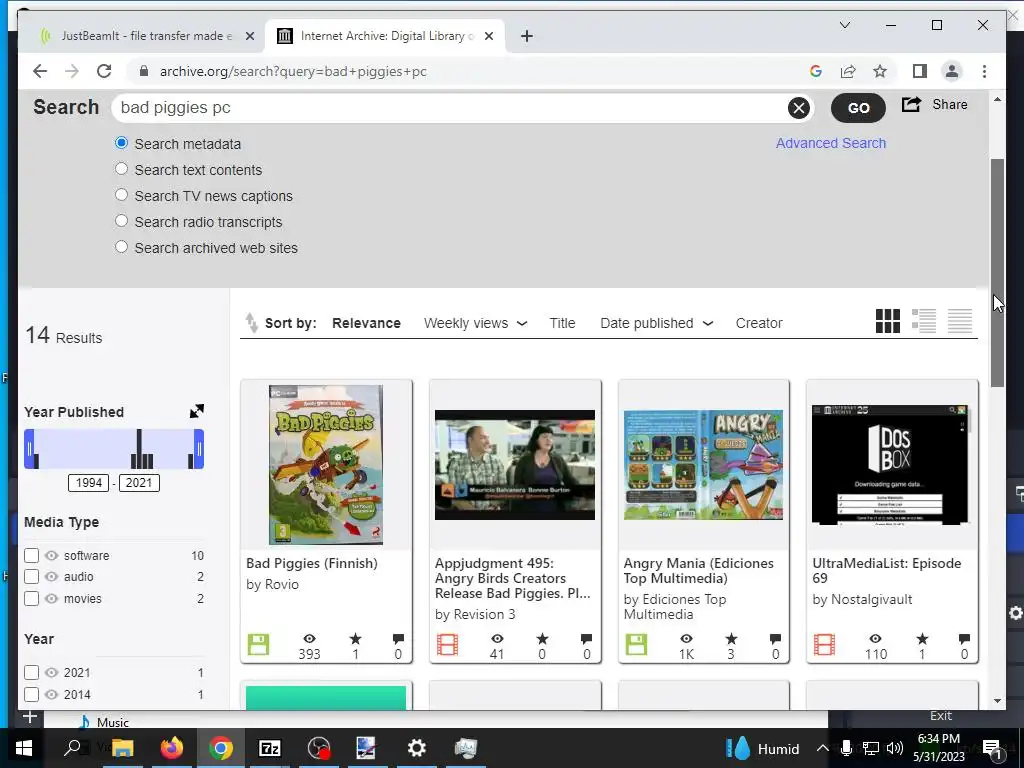Open Advanced Search link
Image resolution: width=1024 pixels, height=768 pixels.
pyautogui.click(x=831, y=143)
